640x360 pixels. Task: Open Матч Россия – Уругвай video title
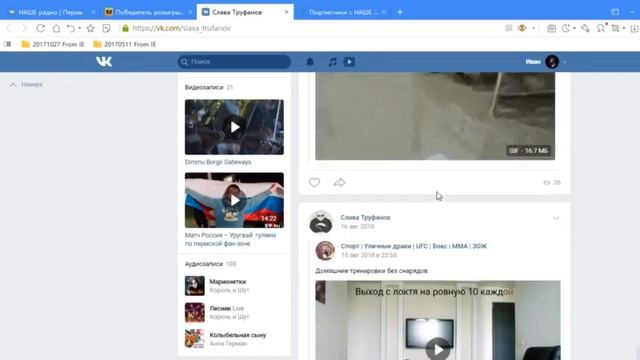(x=230, y=239)
